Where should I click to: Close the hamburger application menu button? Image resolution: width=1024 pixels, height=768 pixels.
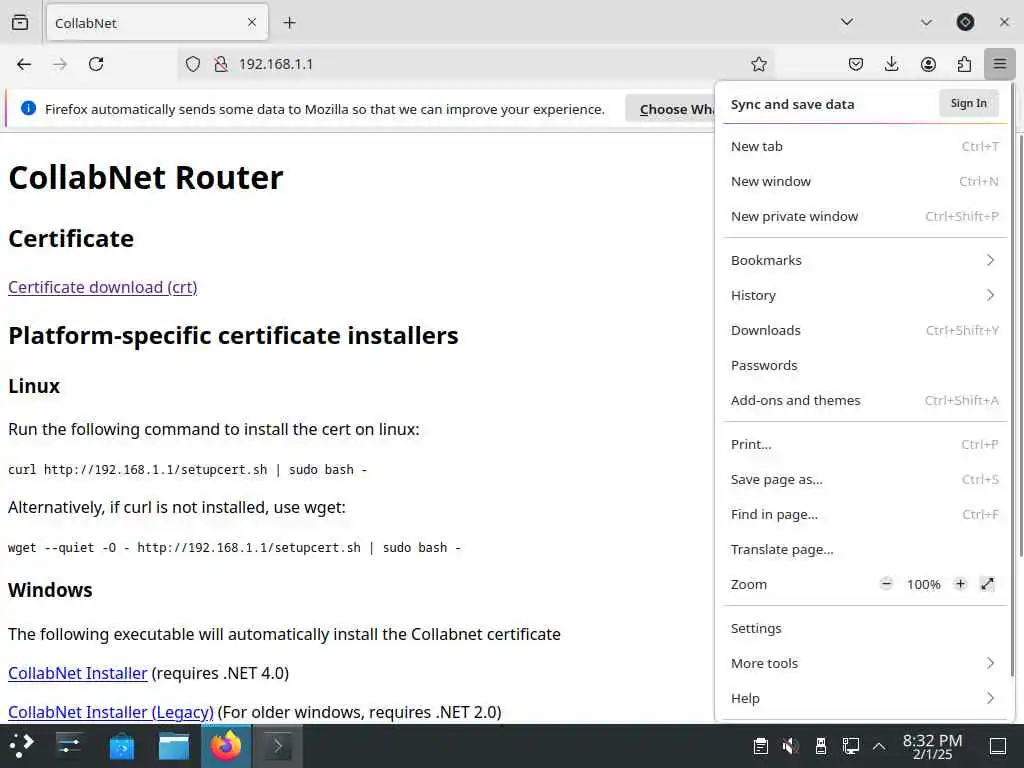(1000, 64)
